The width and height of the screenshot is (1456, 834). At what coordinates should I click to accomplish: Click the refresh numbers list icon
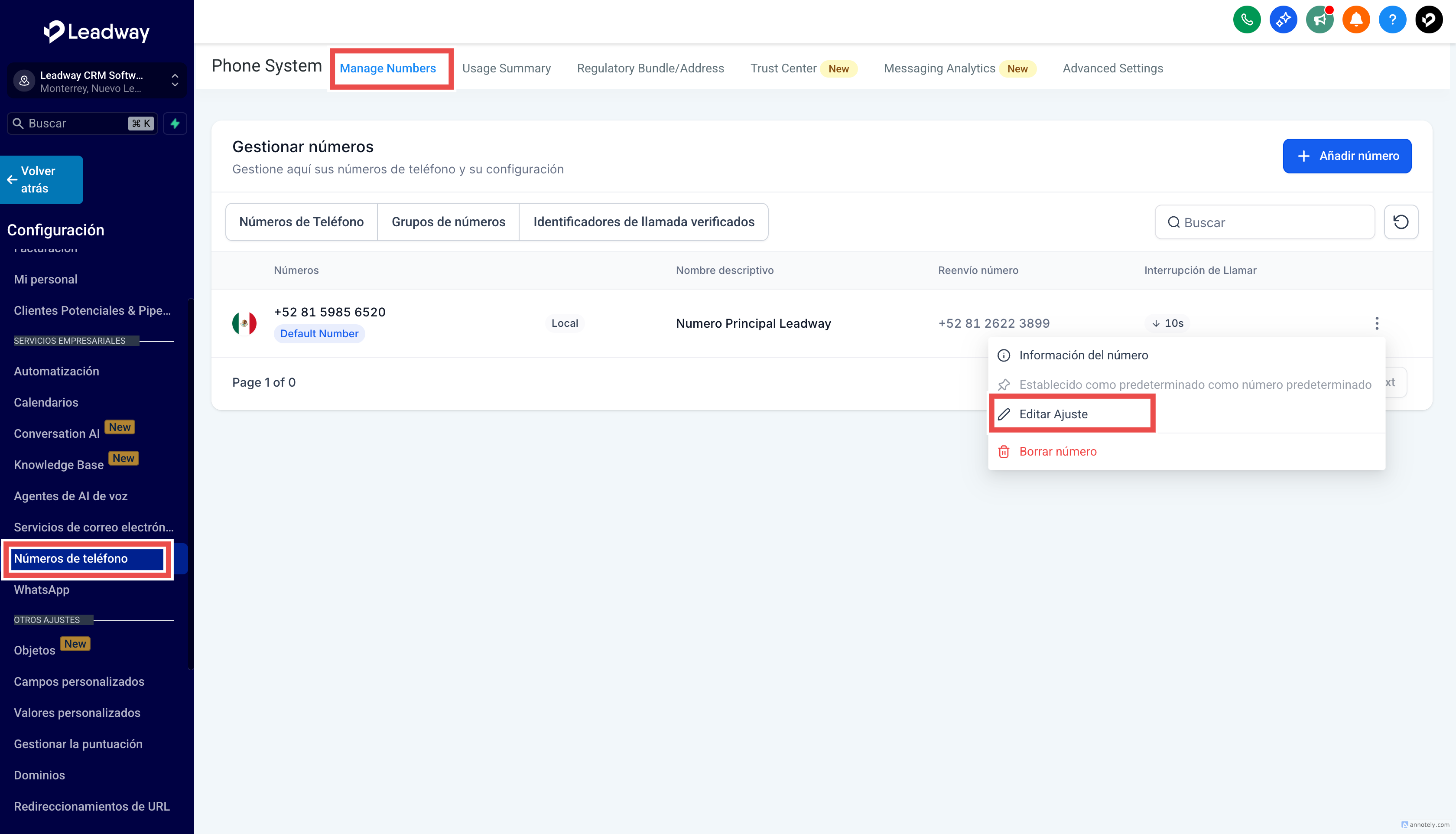coord(1401,222)
